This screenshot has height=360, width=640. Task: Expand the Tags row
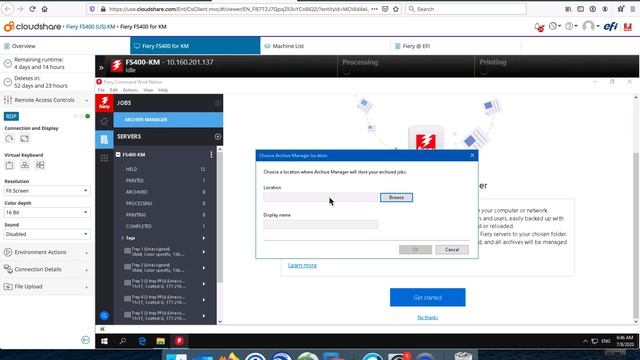tap(123, 238)
